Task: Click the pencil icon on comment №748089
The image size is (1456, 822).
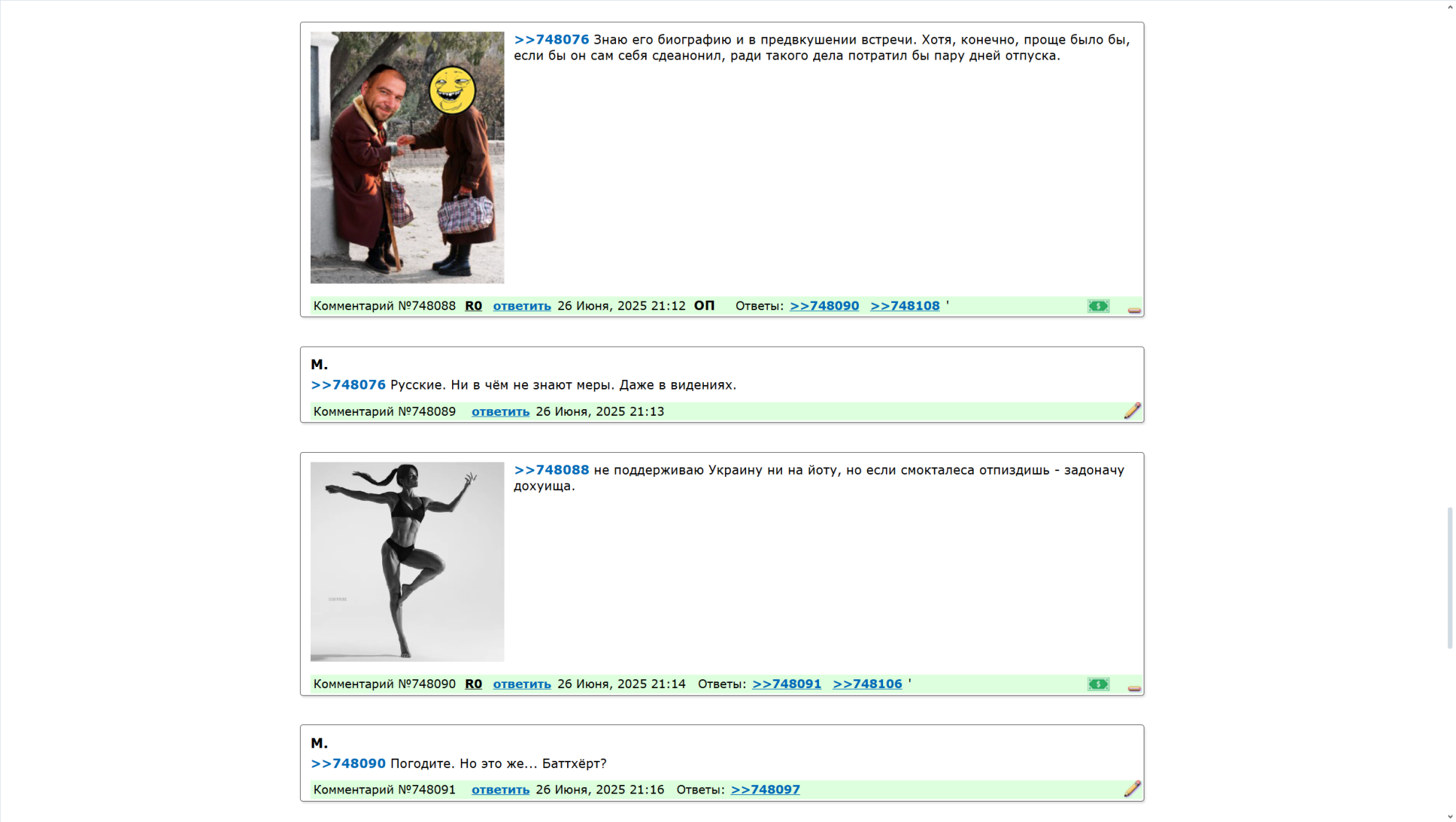Action: (1132, 411)
